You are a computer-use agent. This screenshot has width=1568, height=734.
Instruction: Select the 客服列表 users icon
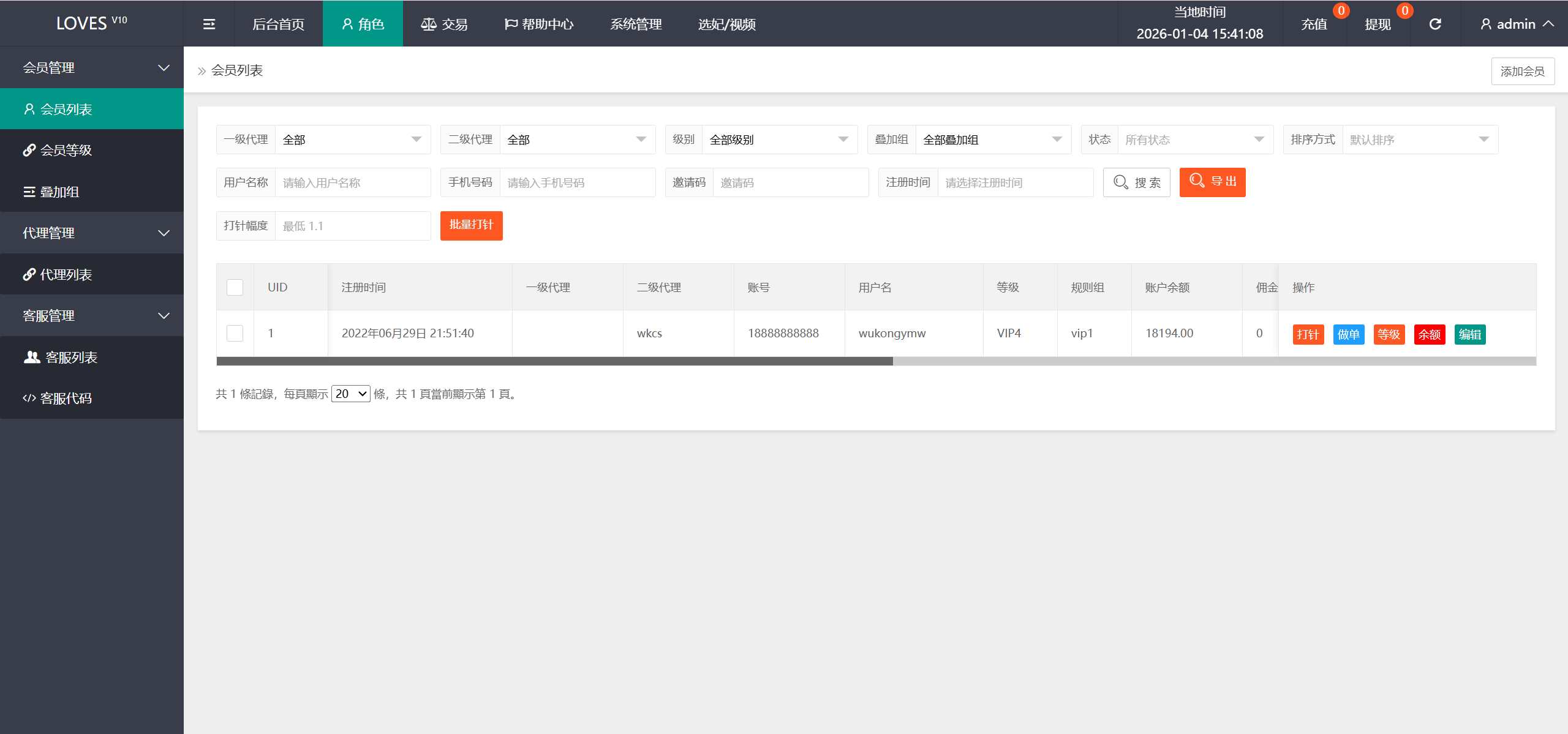[x=32, y=357]
